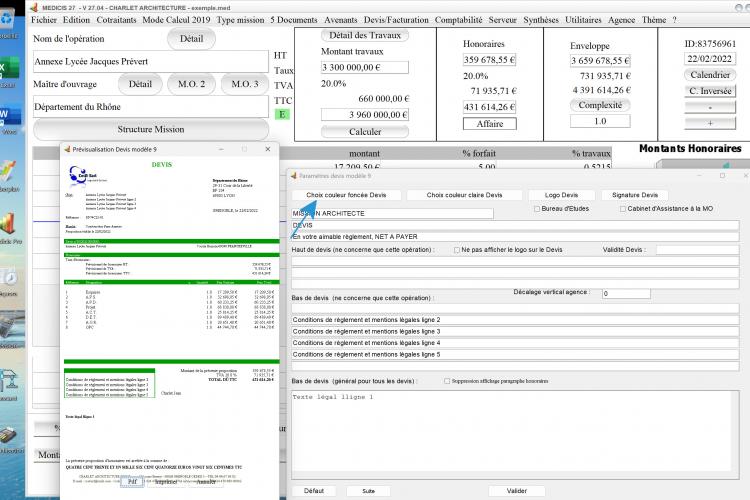Viewport: 750px width, 500px height.
Task: Click the minus button under C. Inversée
Action: (710, 107)
